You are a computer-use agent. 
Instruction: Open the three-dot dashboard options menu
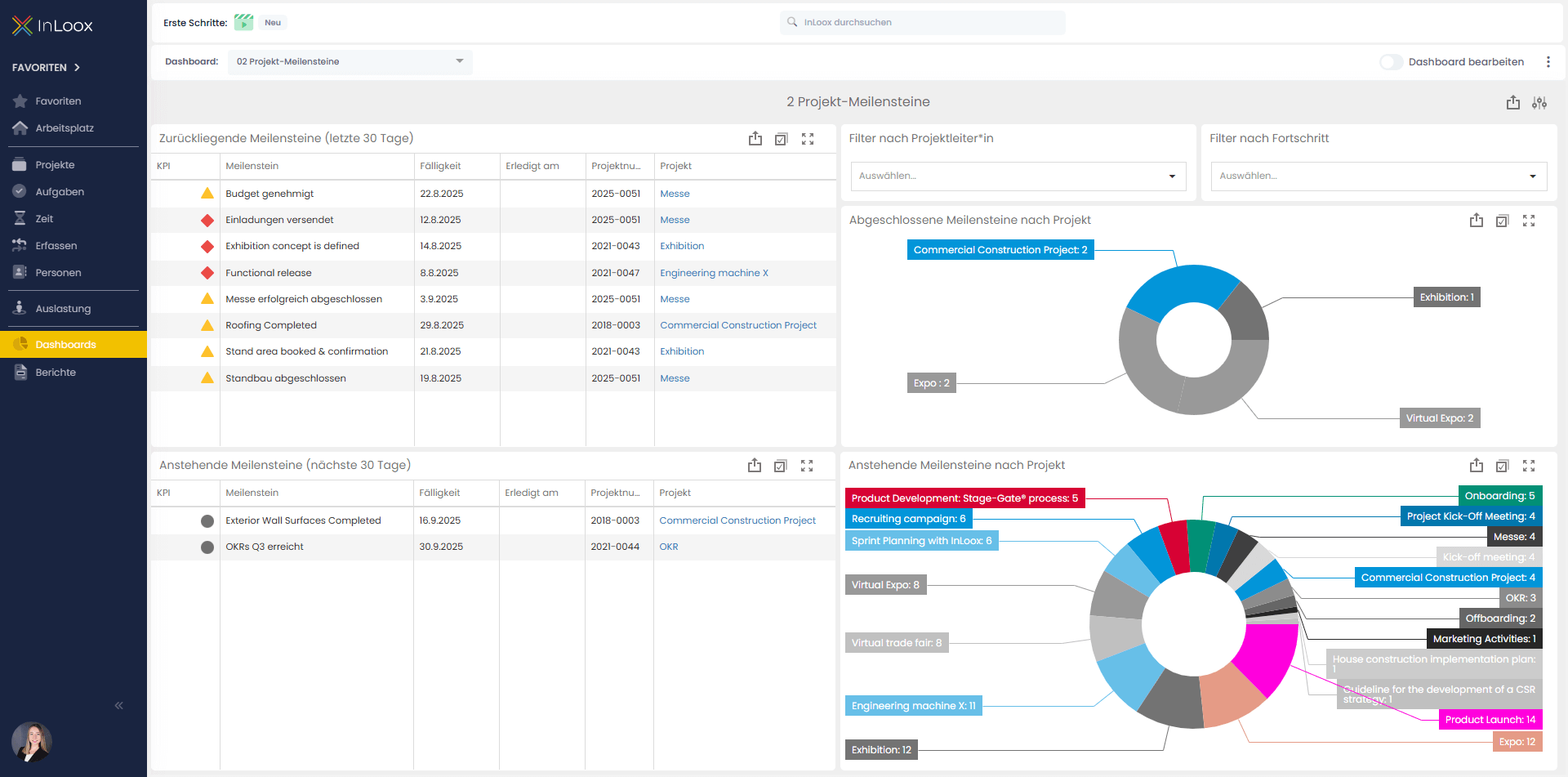click(x=1548, y=62)
